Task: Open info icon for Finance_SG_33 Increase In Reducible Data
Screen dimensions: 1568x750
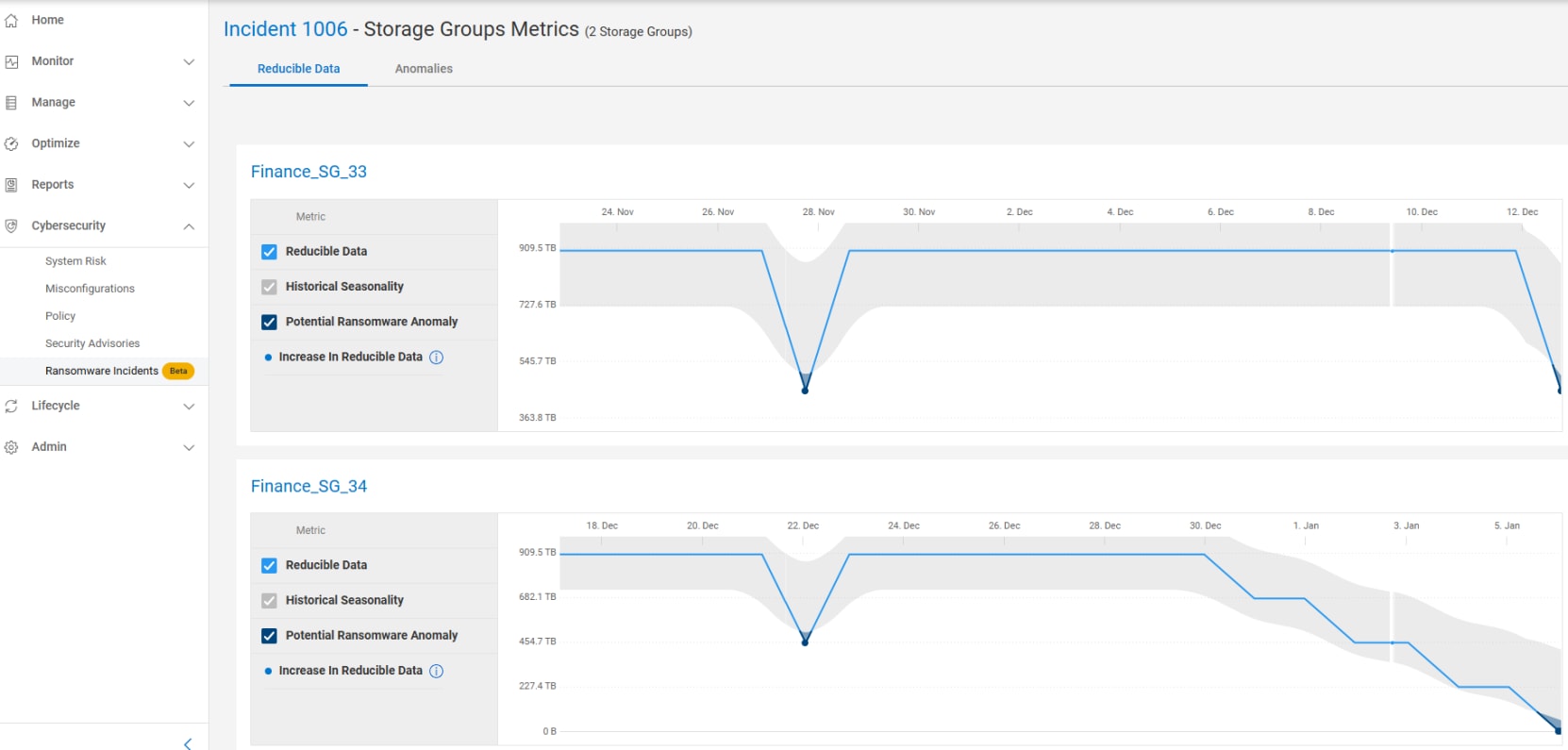Action: pyautogui.click(x=436, y=358)
